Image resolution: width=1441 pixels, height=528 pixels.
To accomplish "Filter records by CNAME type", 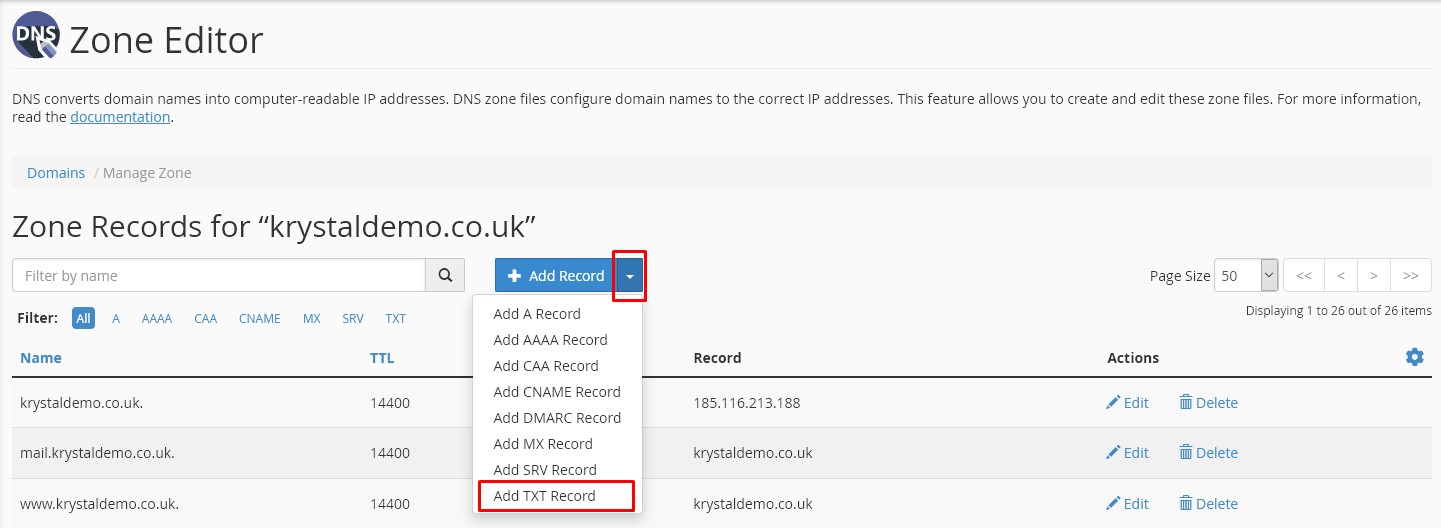I will click(x=261, y=318).
